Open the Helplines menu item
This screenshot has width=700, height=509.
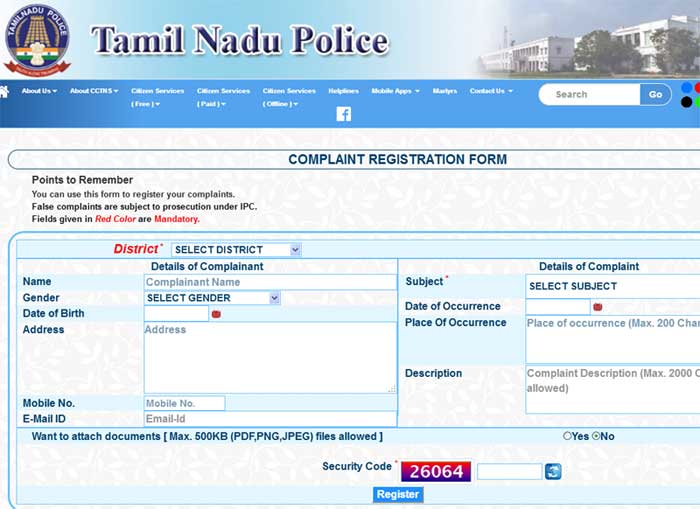(343, 91)
